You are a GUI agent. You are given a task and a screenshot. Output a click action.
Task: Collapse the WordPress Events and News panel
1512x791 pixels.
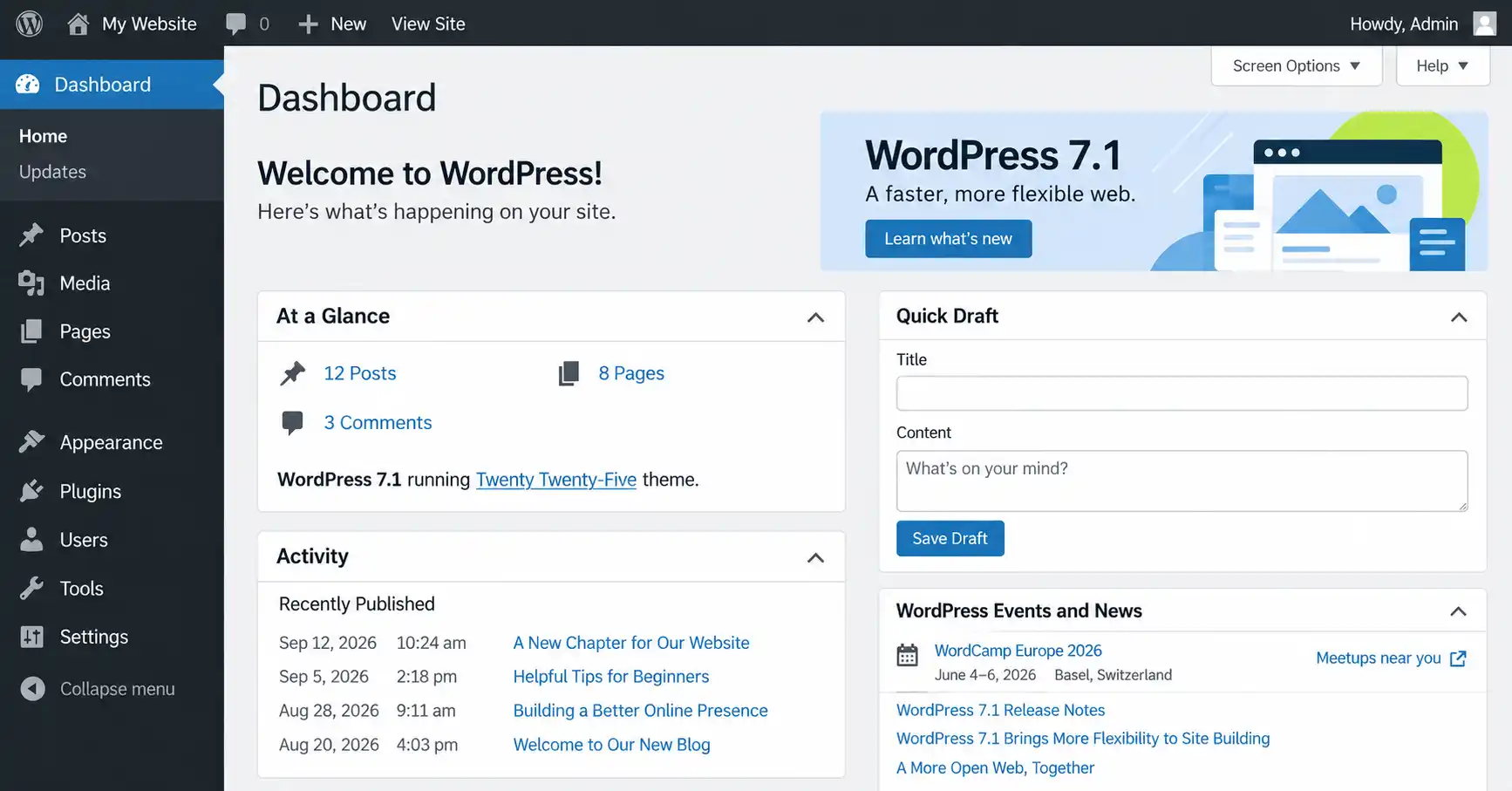tap(1458, 611)
